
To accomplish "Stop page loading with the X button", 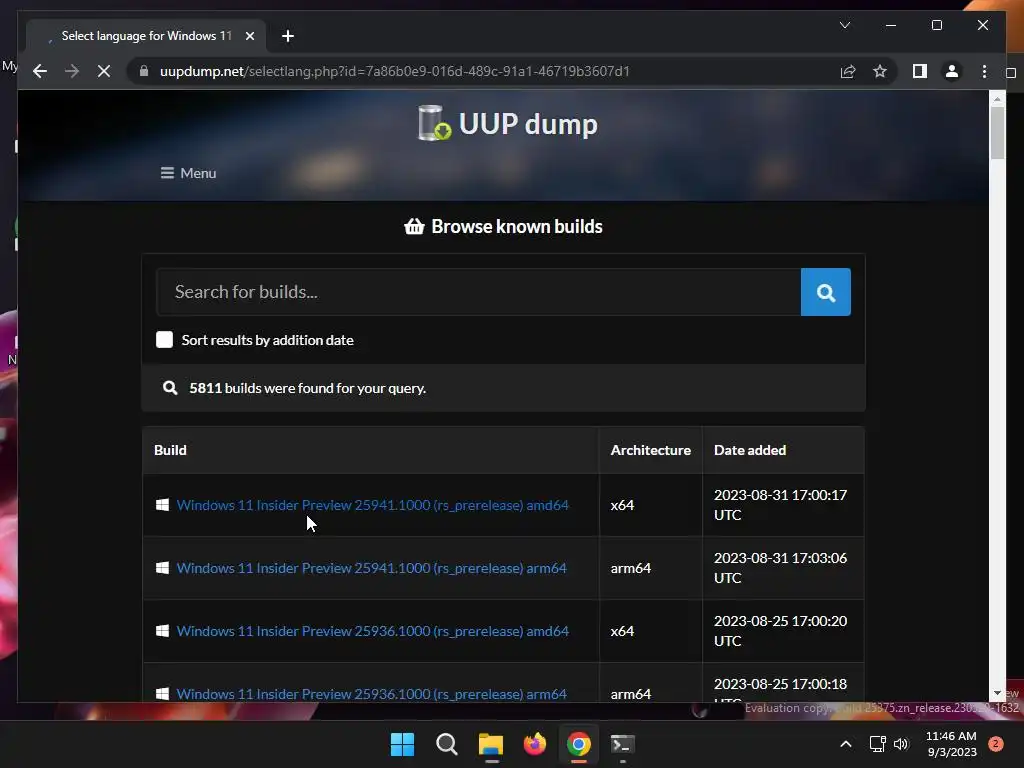I will [104, 71].
